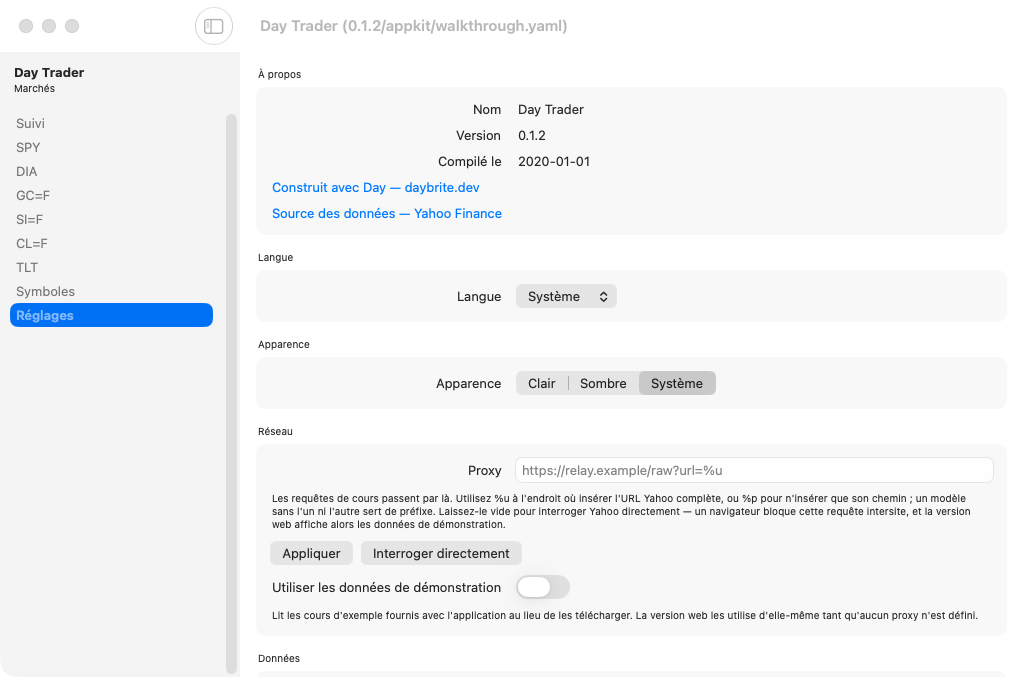Click the compile date 2020-01-01
Image resolution: width=1024 pixels, height=677 pixels.
click(x=554, y=162)
